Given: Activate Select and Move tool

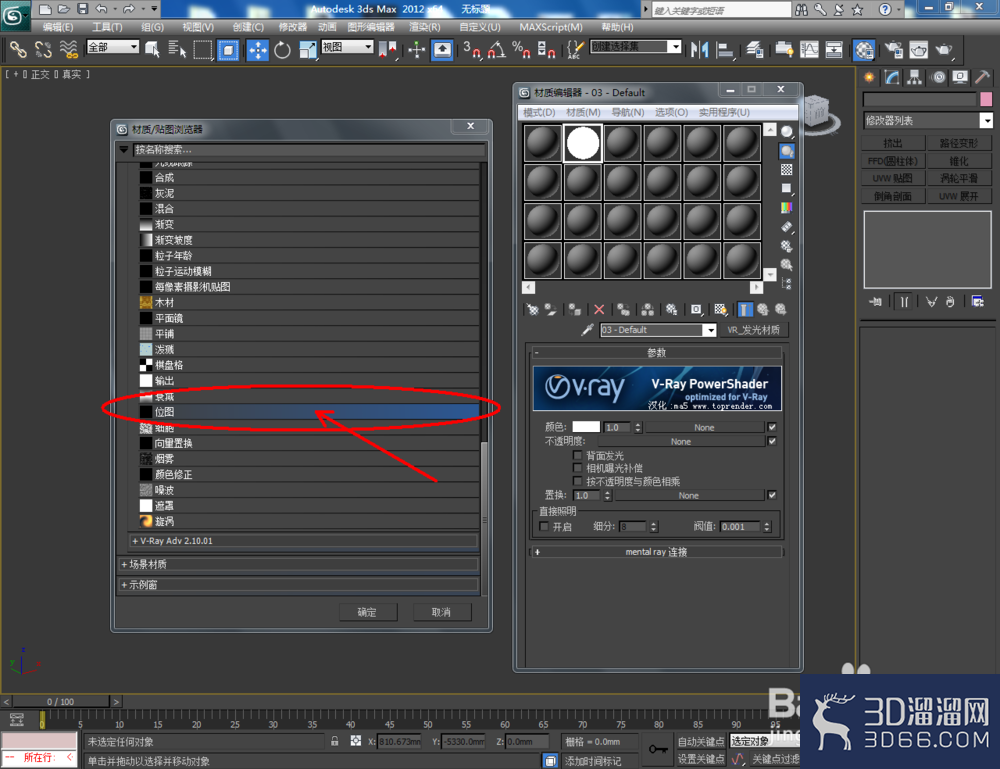Looking at the screenshot, I should tap(258, 50).
